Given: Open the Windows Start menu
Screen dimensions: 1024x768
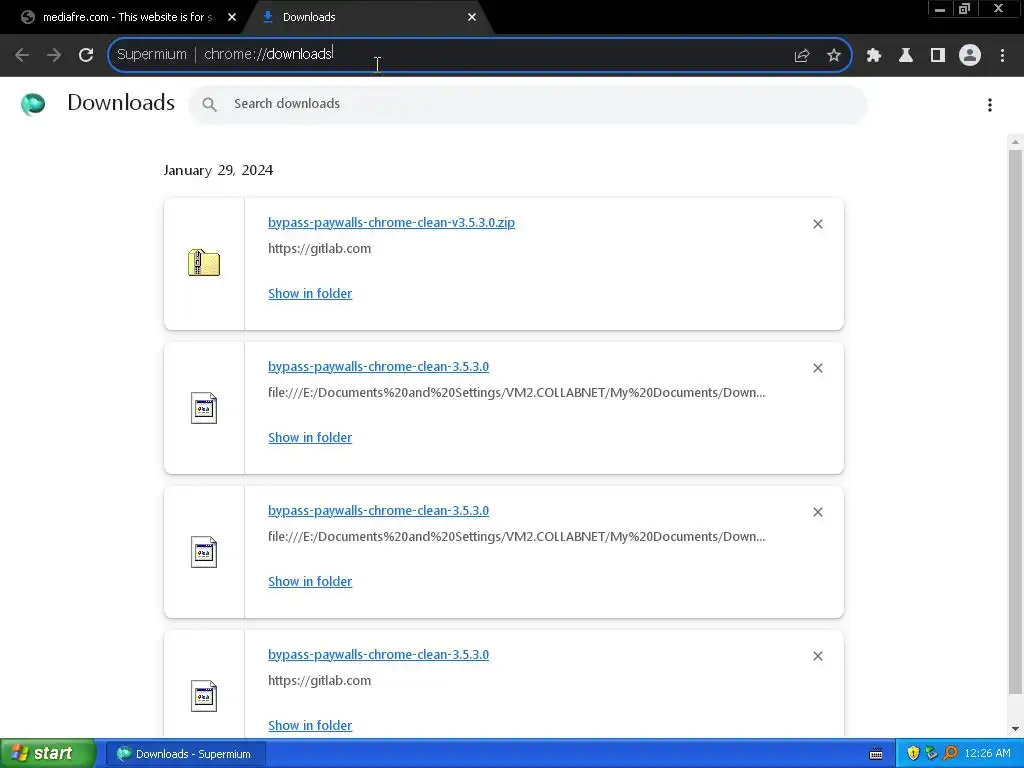Looking at the screenshot, I should coord(48,754).
